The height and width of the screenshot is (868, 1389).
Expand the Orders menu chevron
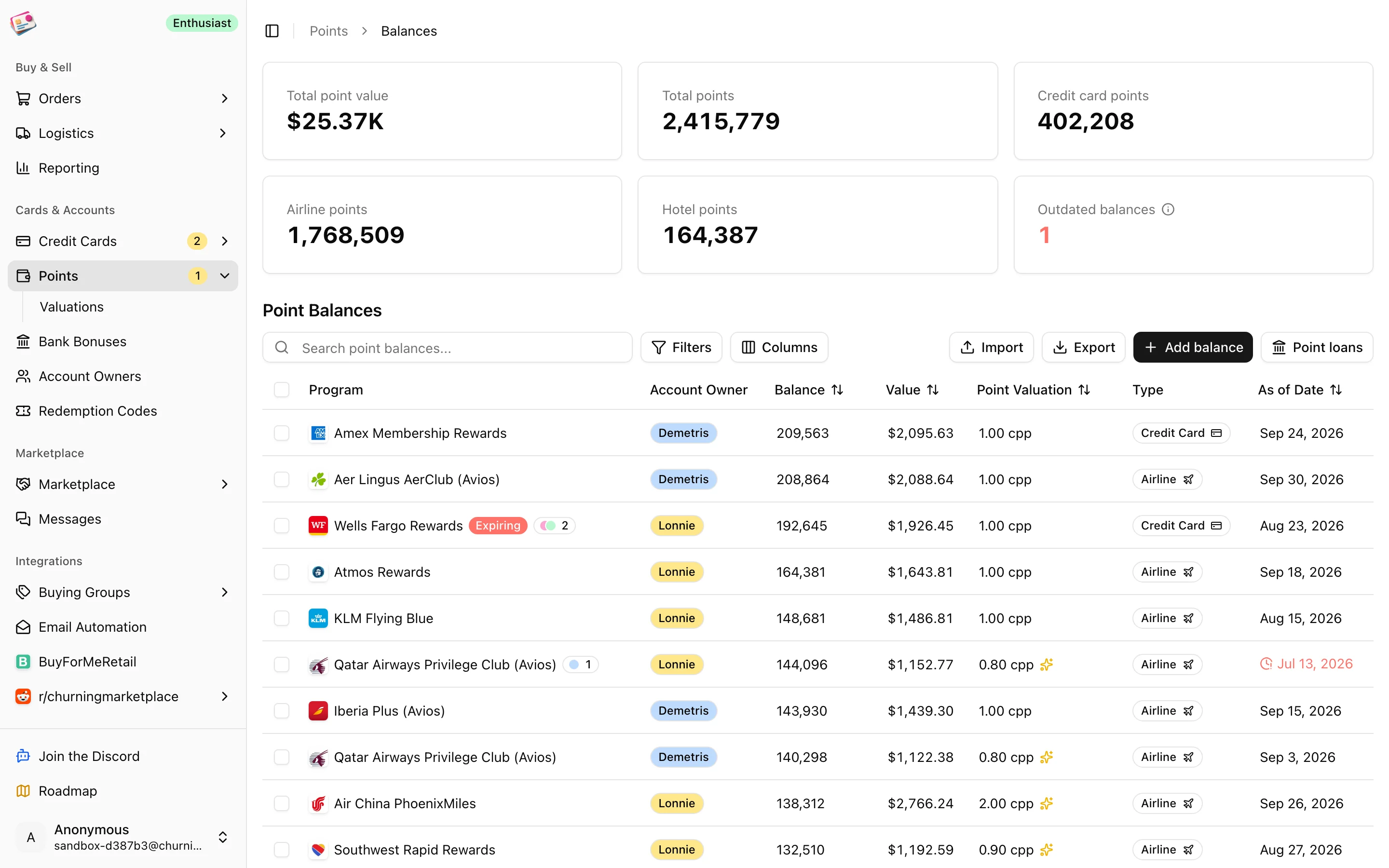(224, 99)
